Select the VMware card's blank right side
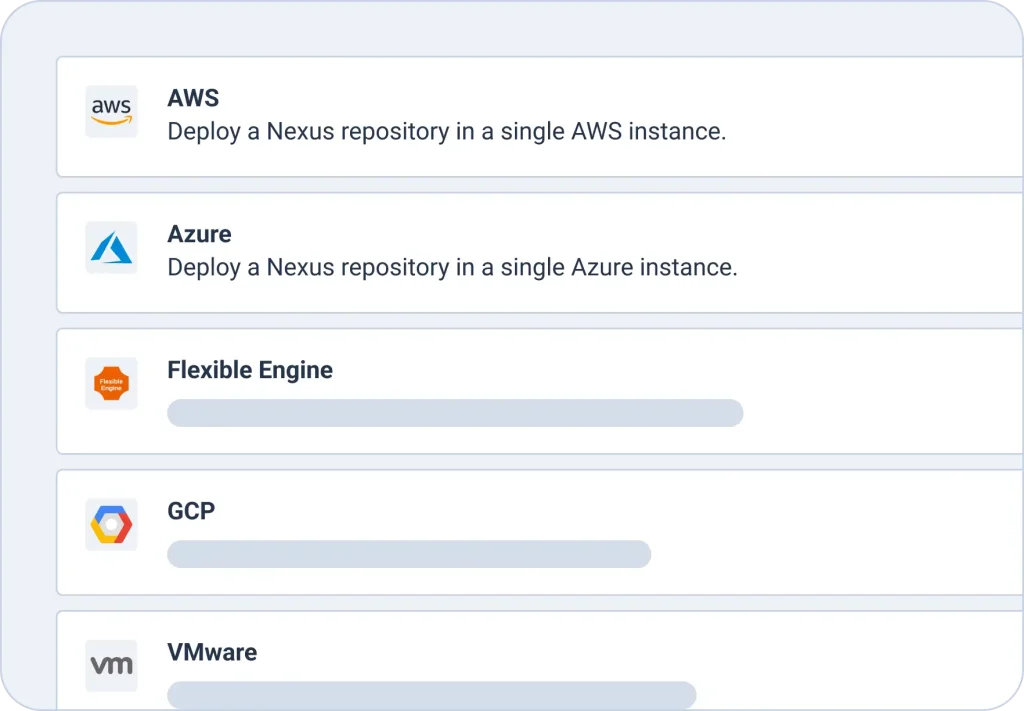 point(880,665)
